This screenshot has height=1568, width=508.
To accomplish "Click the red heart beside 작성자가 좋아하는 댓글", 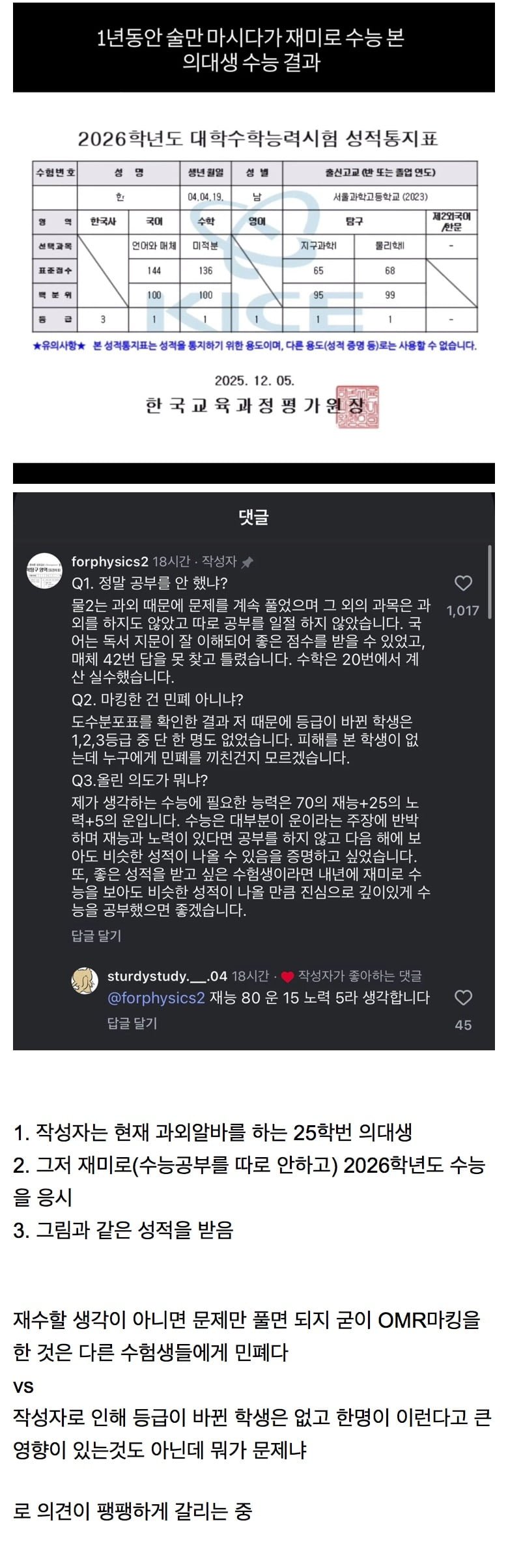I will tap(288, 977).
